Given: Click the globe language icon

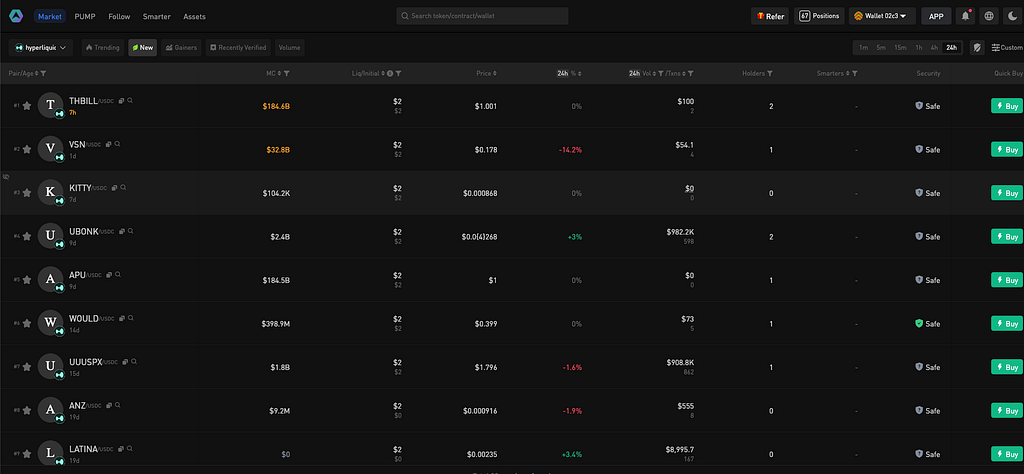Looking at the screenshot, I should tap(989, 16).
